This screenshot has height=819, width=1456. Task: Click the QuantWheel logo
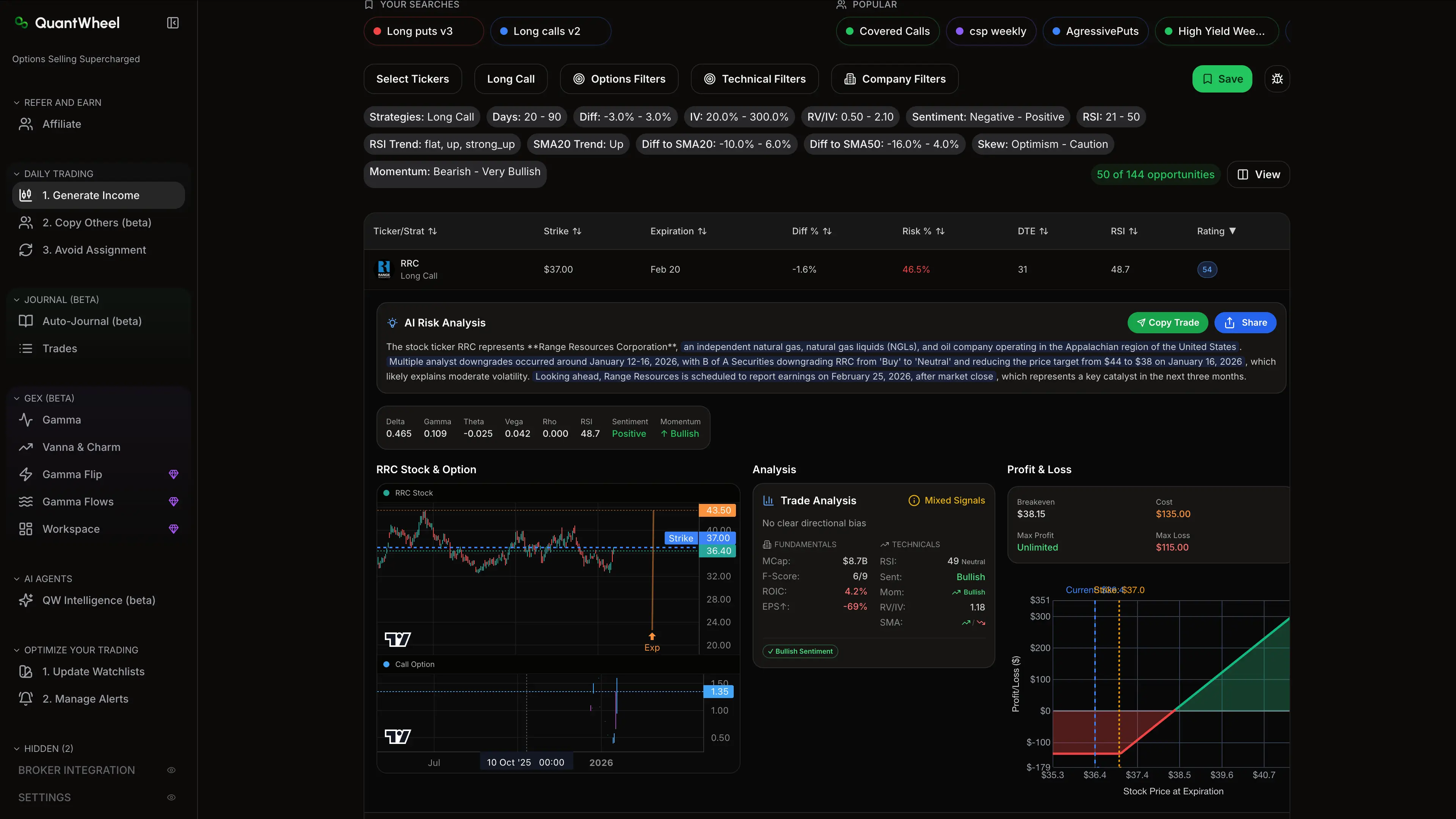[x=67, y=23]
